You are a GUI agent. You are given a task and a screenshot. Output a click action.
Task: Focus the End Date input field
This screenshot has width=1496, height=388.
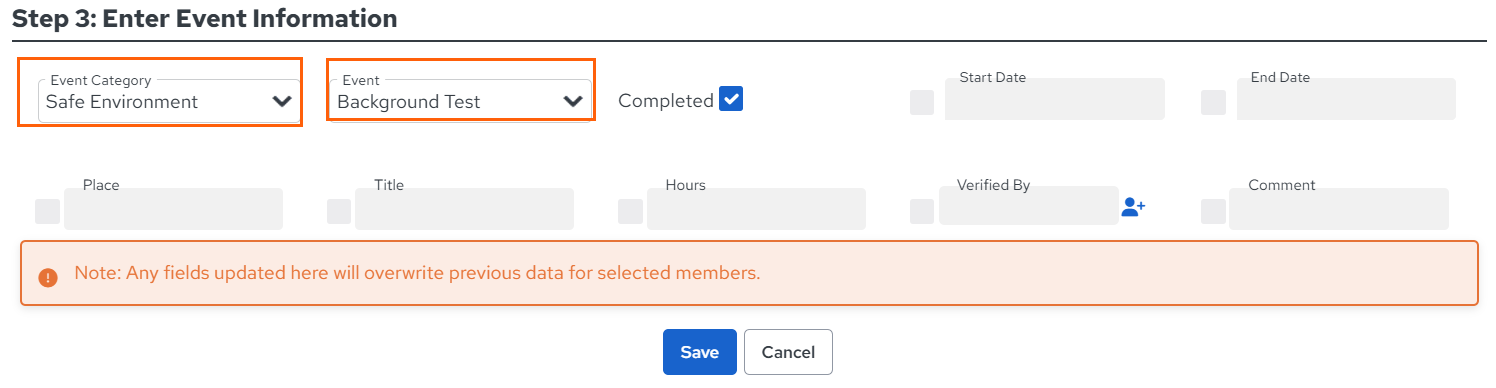(x=1346, y=99)
